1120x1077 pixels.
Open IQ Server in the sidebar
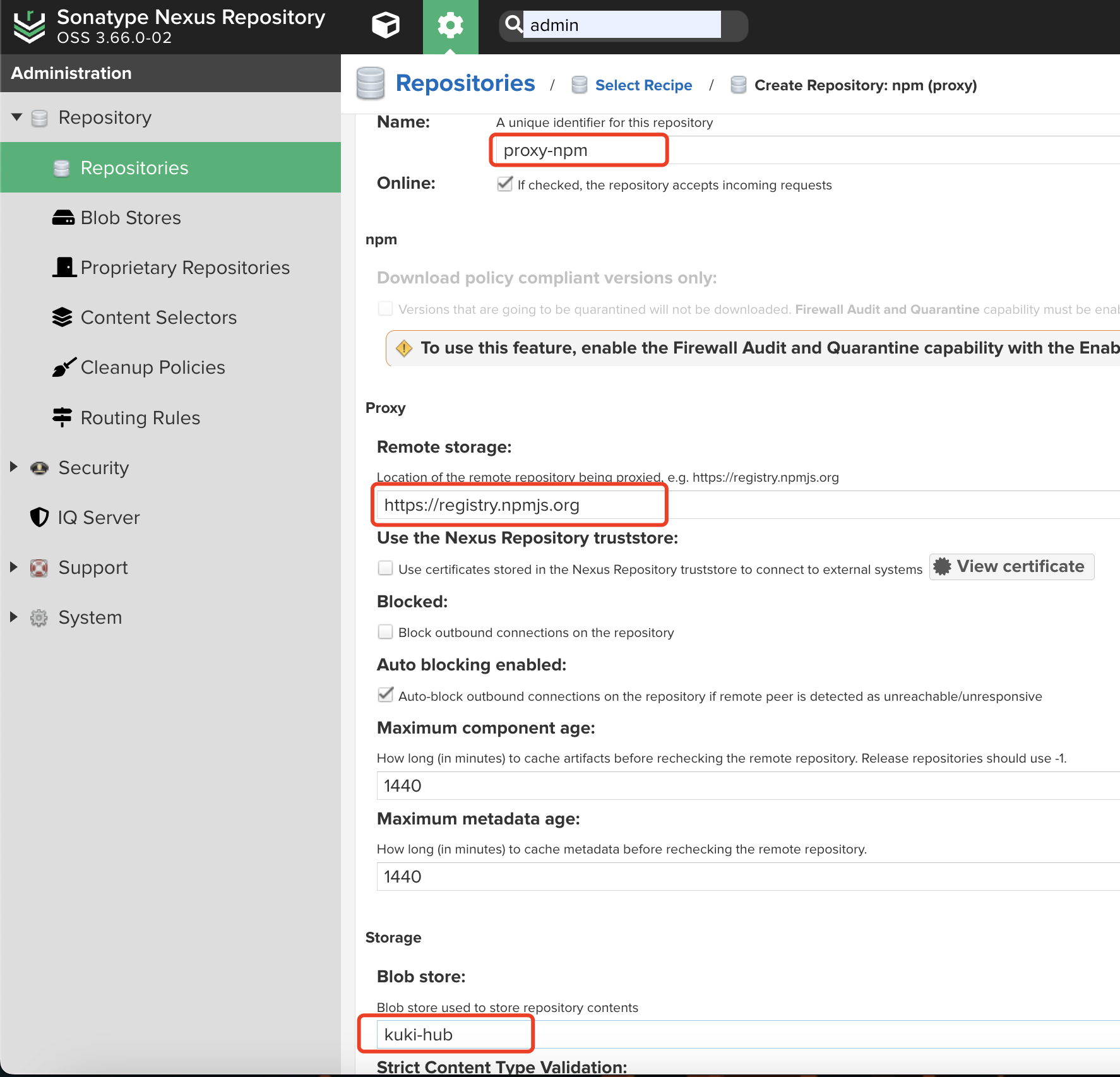[x=170, y=518]
